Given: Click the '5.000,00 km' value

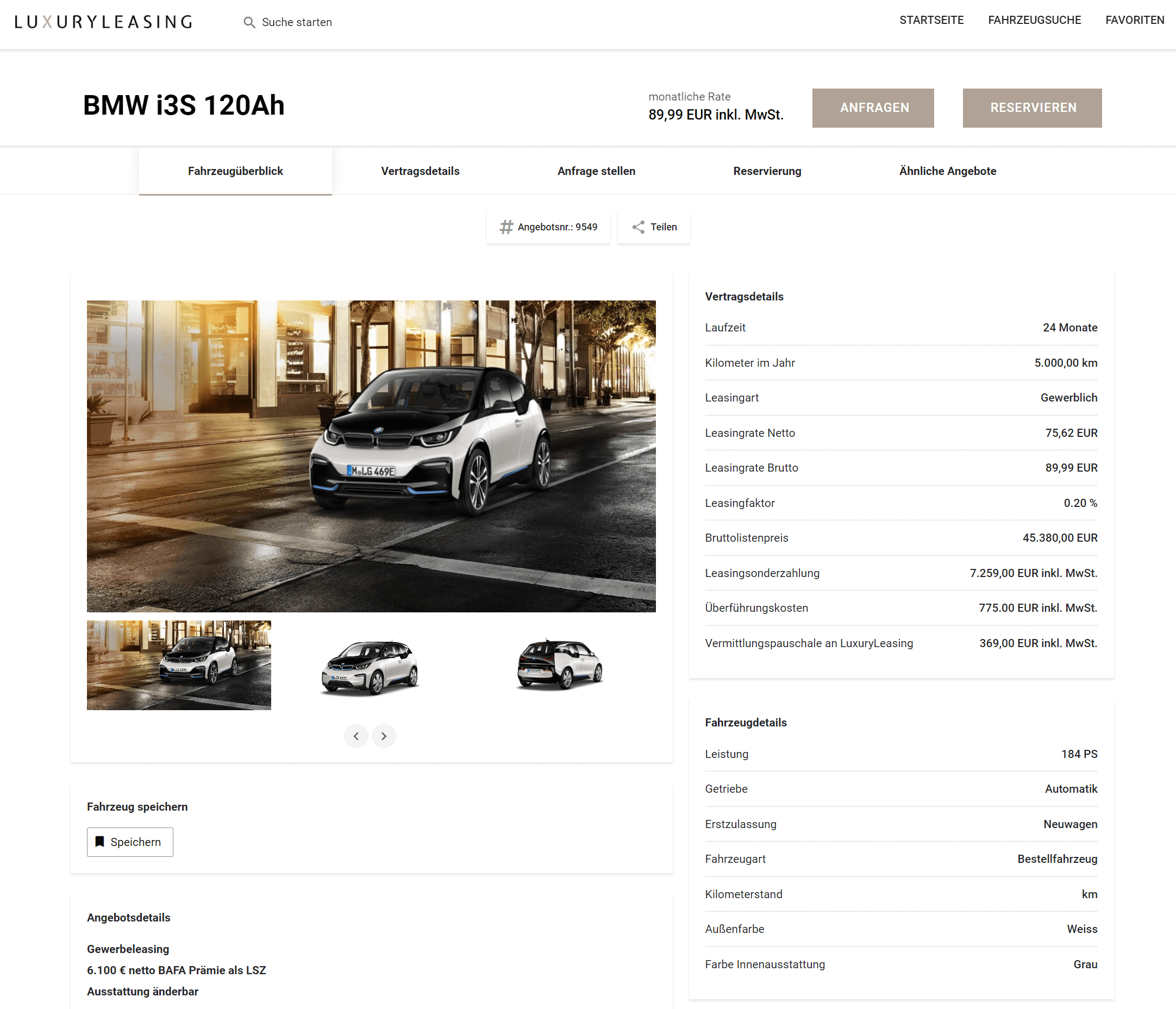Looking at the screenshot, I should (x=1065, y=362).
